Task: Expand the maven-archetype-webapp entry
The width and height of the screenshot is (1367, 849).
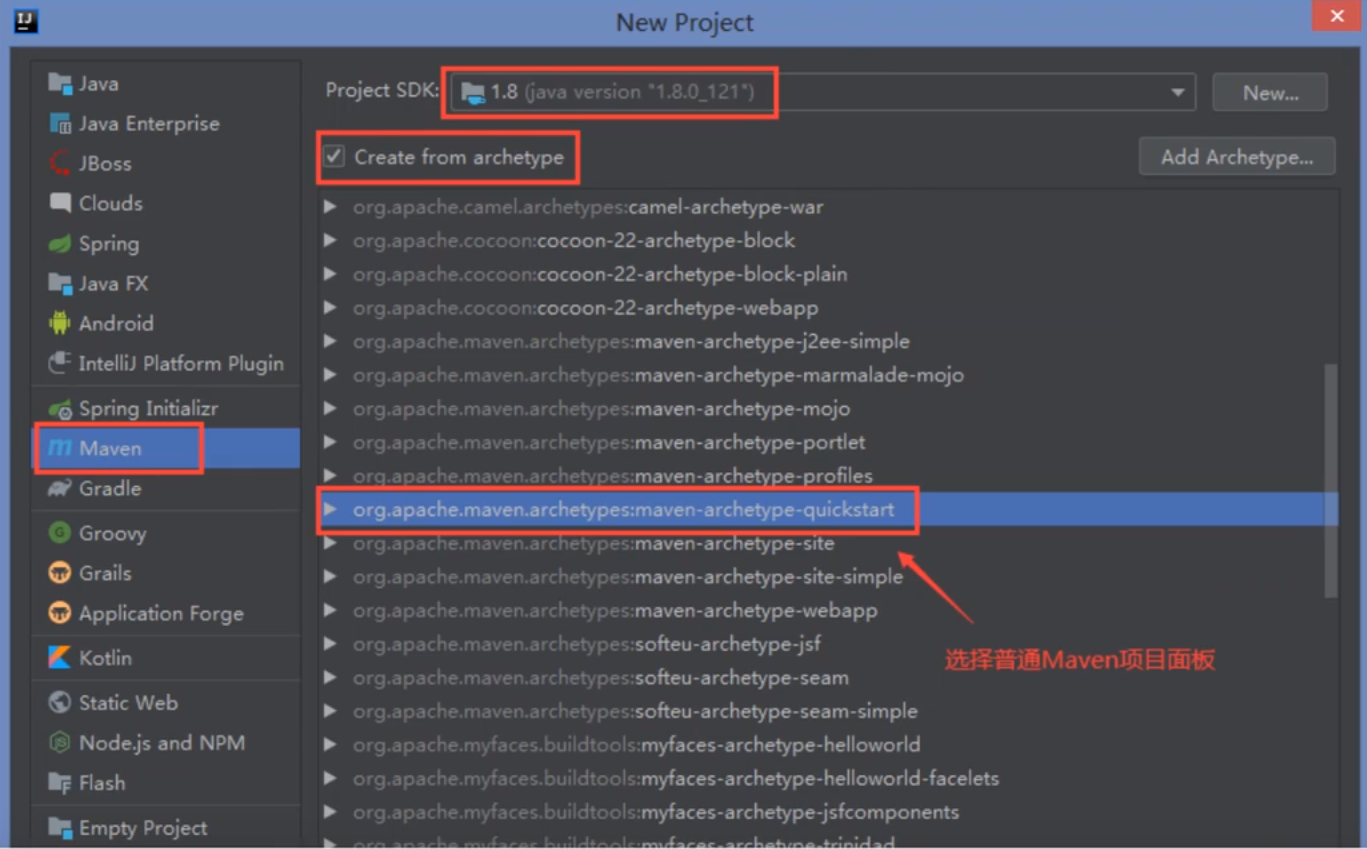Action: 330,610
